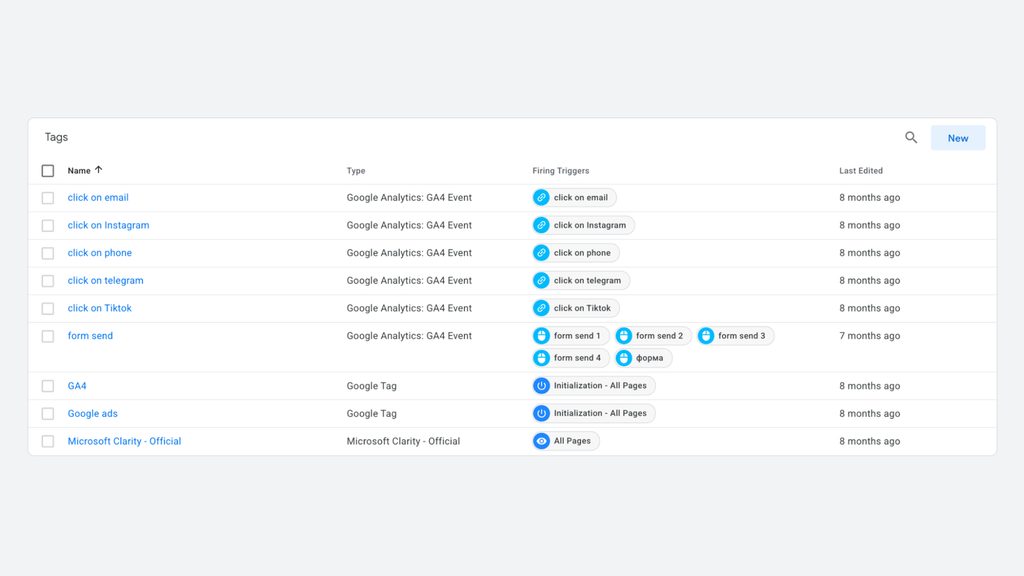1024x576 pixels.
Task: Click the eye icon of the All Pages trigger
Action: coord(541,441)
